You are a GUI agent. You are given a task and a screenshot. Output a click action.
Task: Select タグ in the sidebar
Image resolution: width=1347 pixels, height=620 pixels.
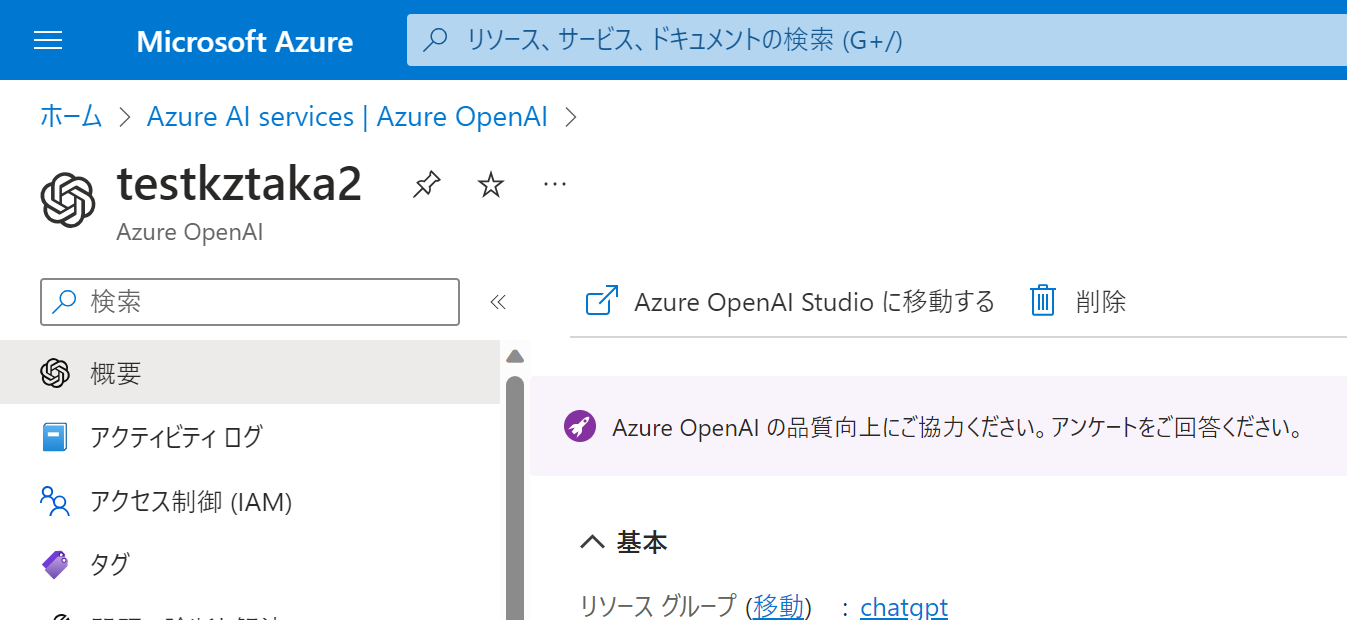click(x=110, y=564)
